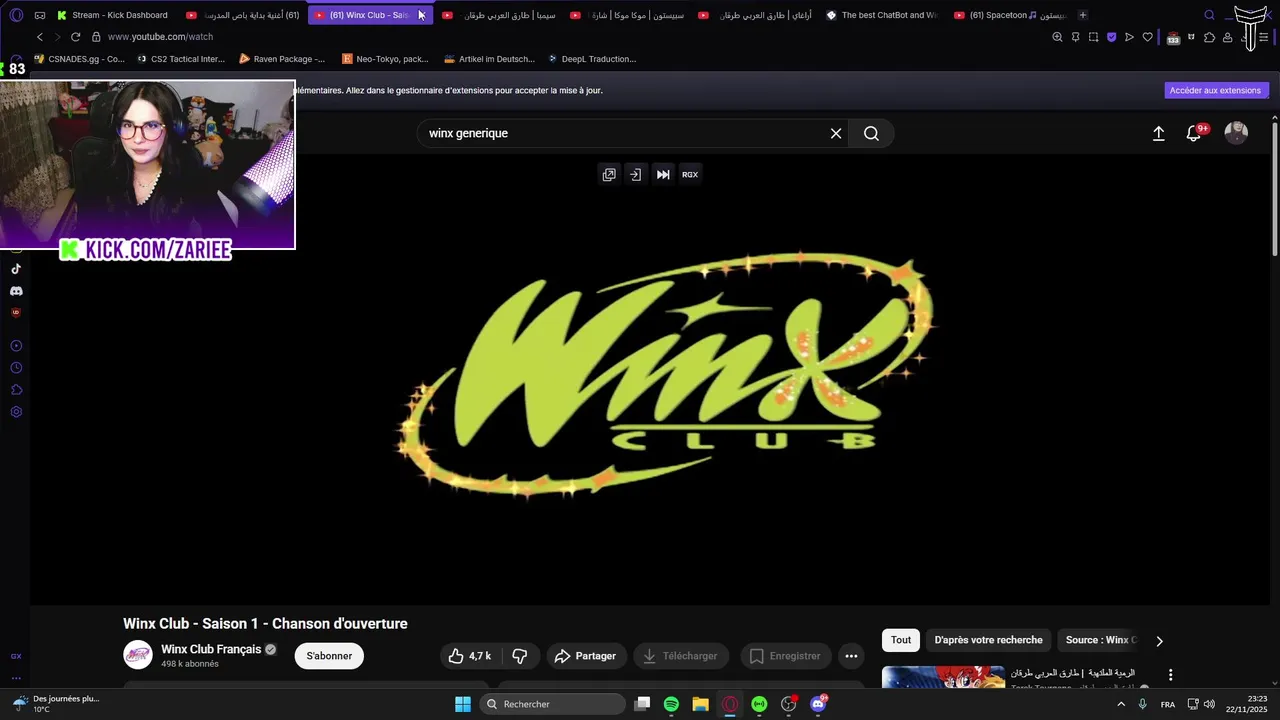This screenshot has height=720, width=1280.
Task: Open more actions three-dots under video
Action: coord(851,656)
